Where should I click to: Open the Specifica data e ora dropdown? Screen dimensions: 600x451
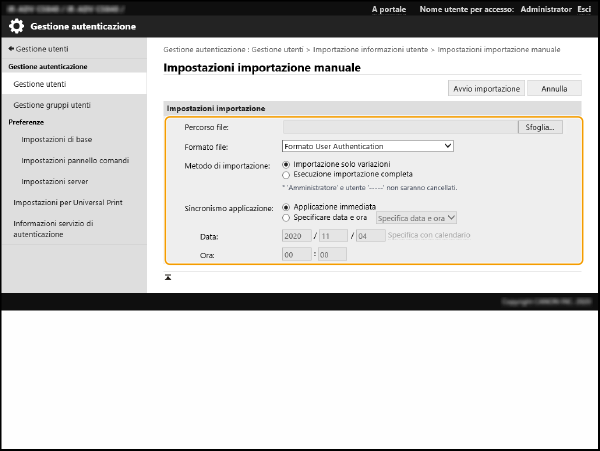pyautogui.click(x=416, y=217)
